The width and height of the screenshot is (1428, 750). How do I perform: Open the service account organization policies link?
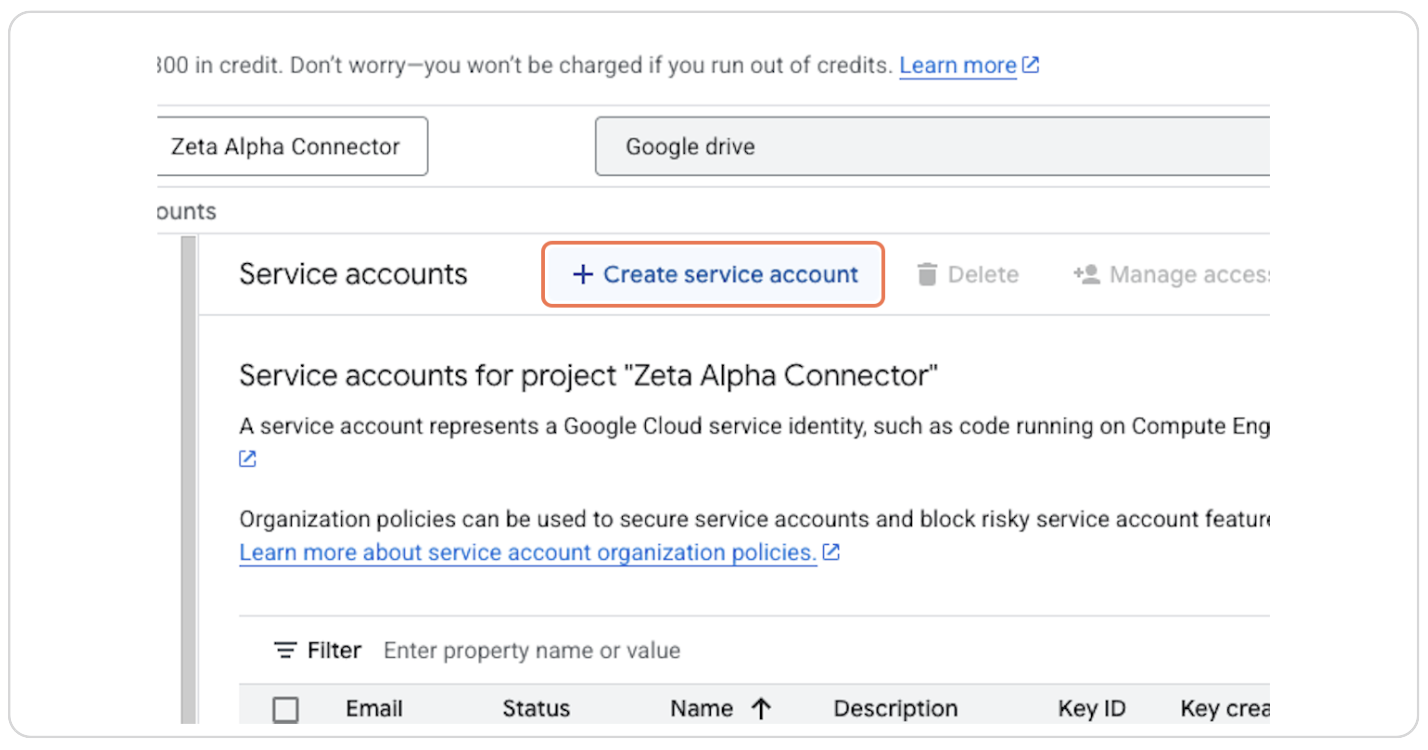[525, 552]
